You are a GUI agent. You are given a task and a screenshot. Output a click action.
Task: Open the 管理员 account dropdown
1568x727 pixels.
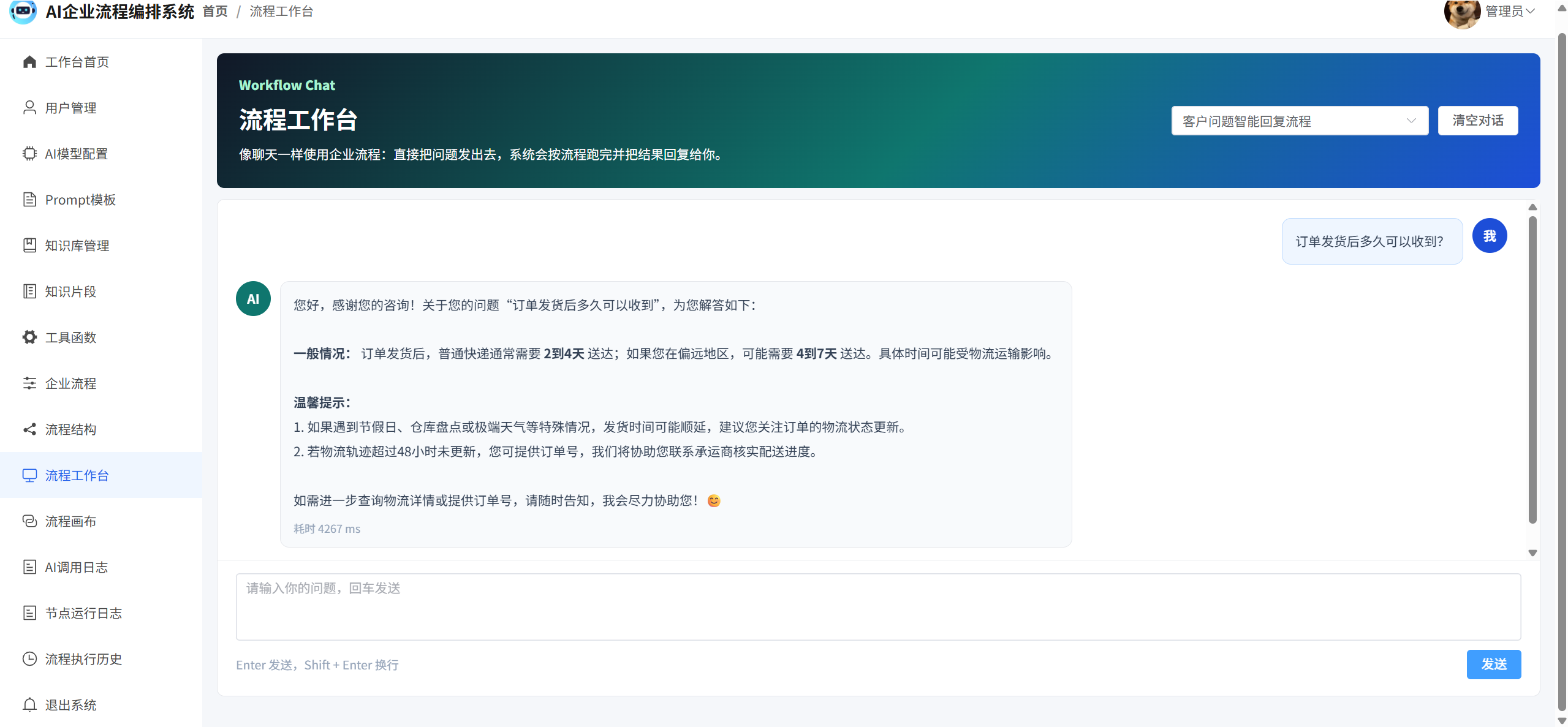coord(1510,11)
